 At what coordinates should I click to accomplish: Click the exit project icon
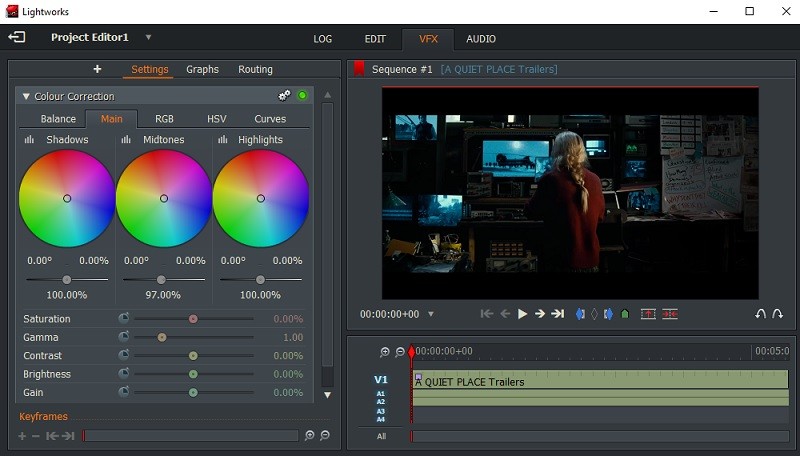pos(16,37)
